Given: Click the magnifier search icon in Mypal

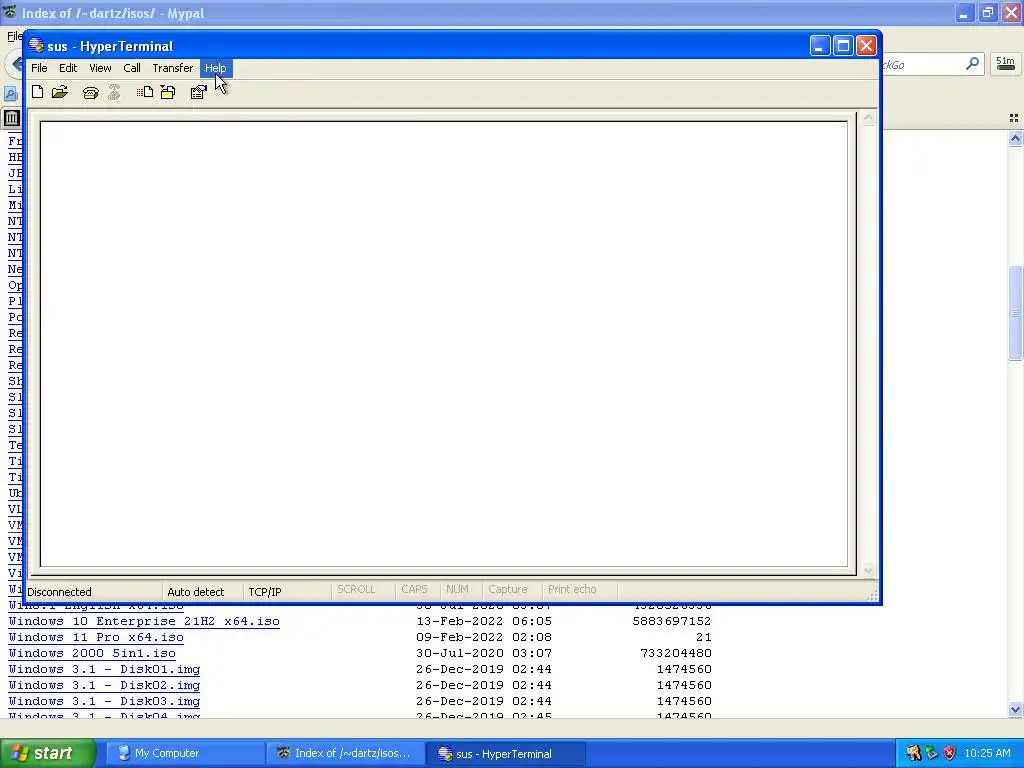Looking at the screenshot, I should (x=972, y=63).
